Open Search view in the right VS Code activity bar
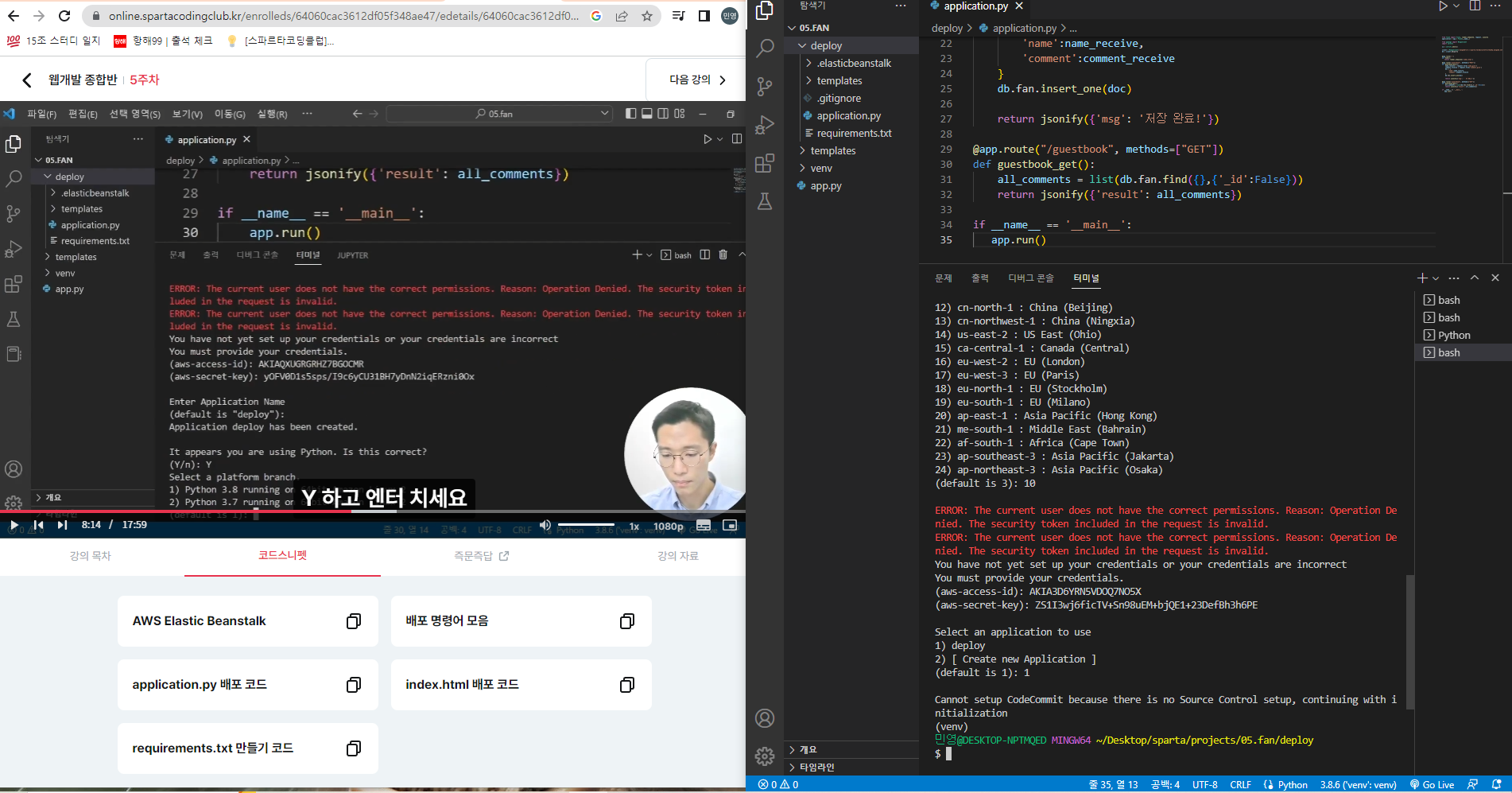This screenshot has height=793, width=1512. click(x=765, y=49)
